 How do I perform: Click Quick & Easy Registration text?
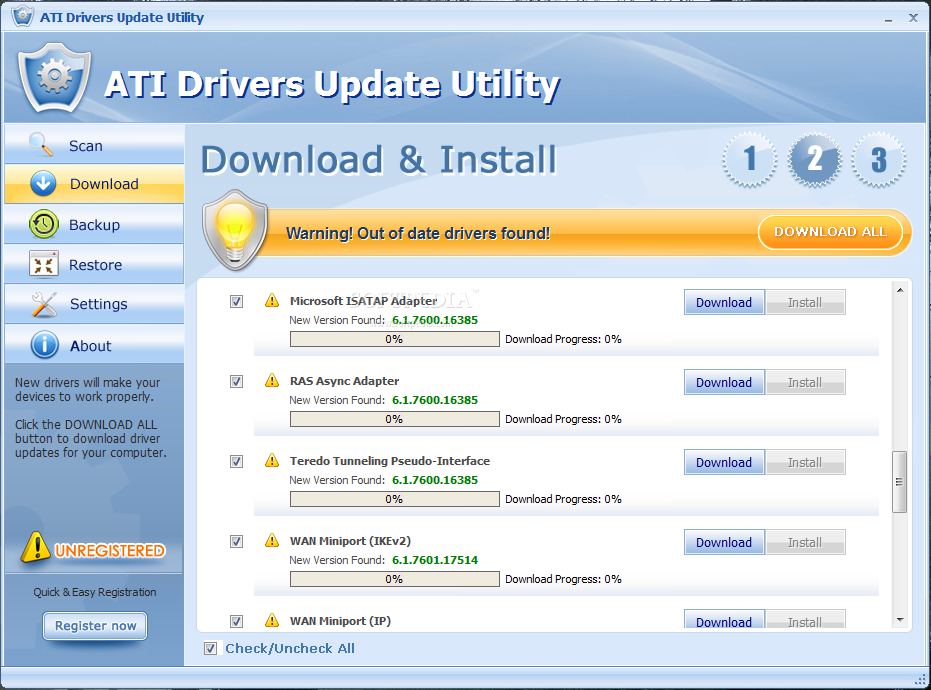coord(95,592)
